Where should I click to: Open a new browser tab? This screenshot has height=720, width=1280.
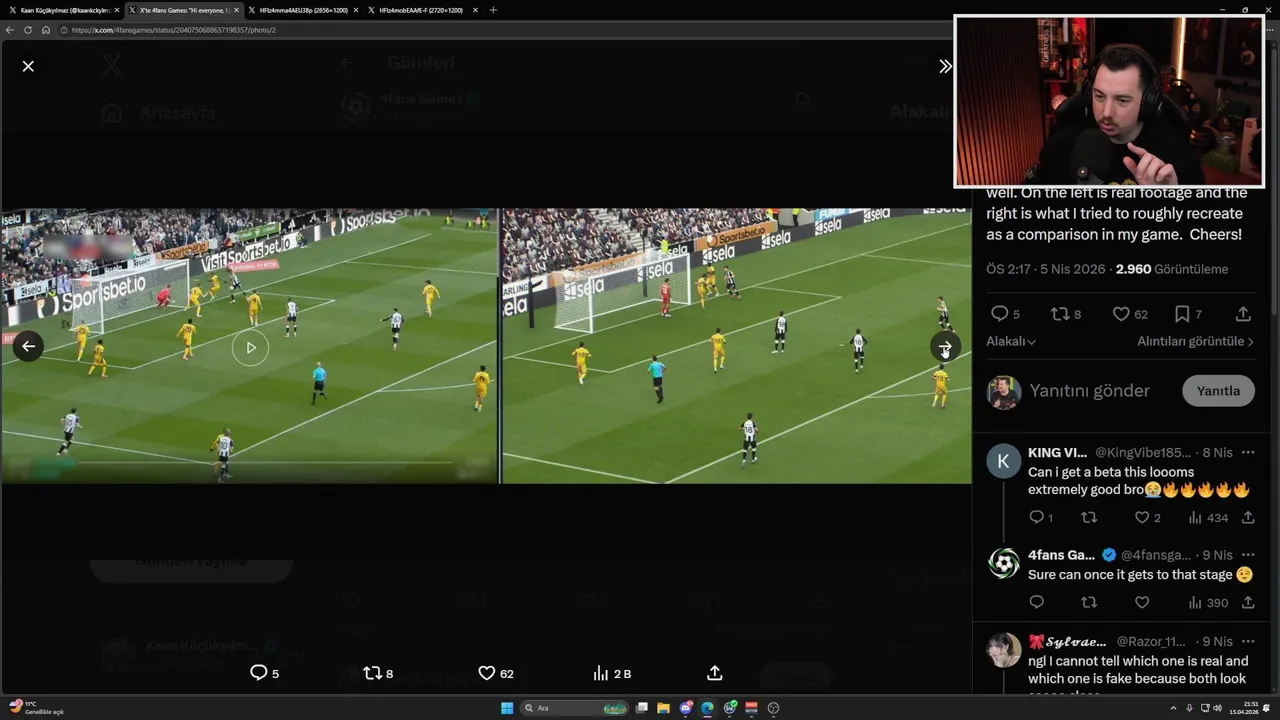coord(493,10)
